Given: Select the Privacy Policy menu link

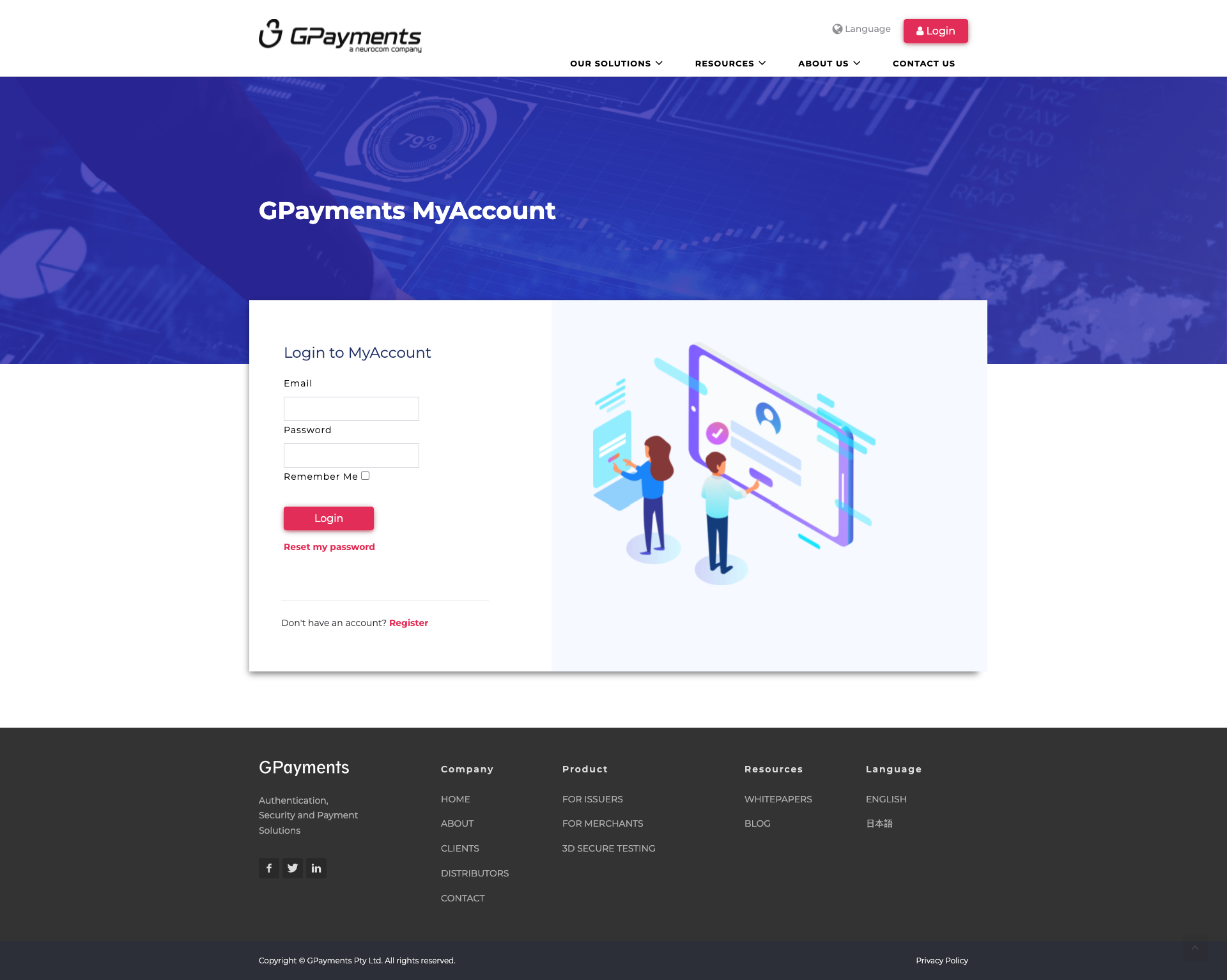Looking at the screenshot, I should [x=939, y=960].
